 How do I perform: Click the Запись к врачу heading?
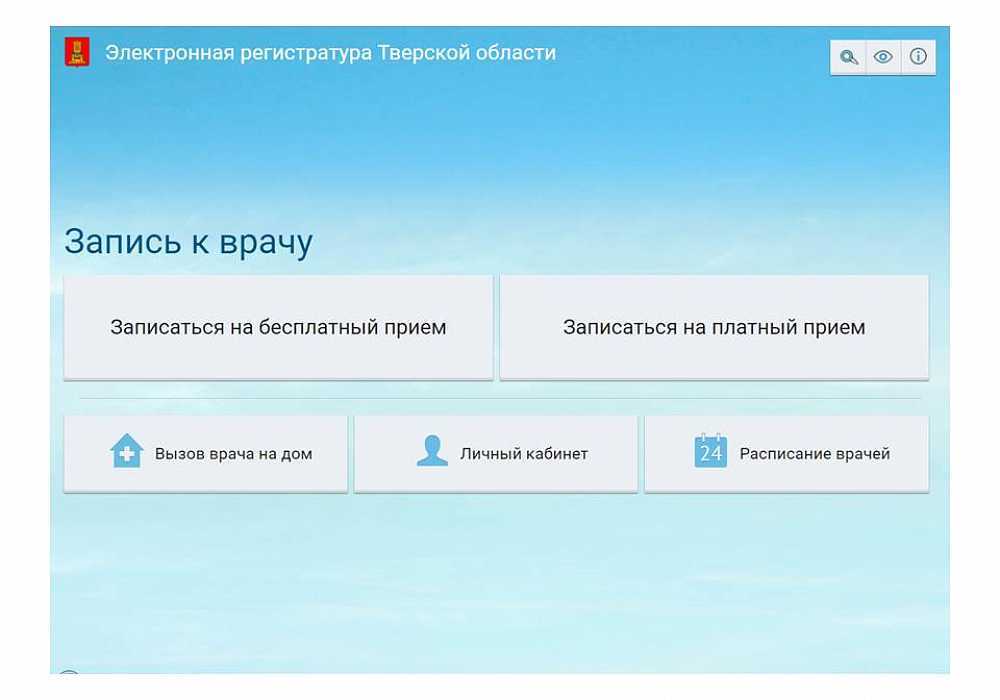[x=189, y=242]
